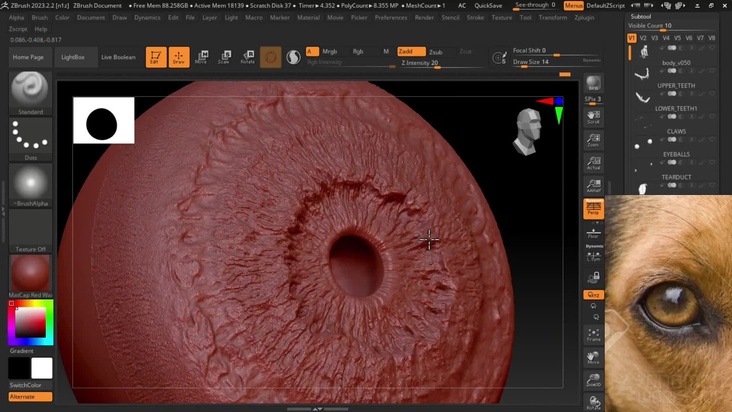Image resolution: width=732 pixels, height=412 pixels.
Task: Click the Scroll canvas icon
Action: (593, 117)
